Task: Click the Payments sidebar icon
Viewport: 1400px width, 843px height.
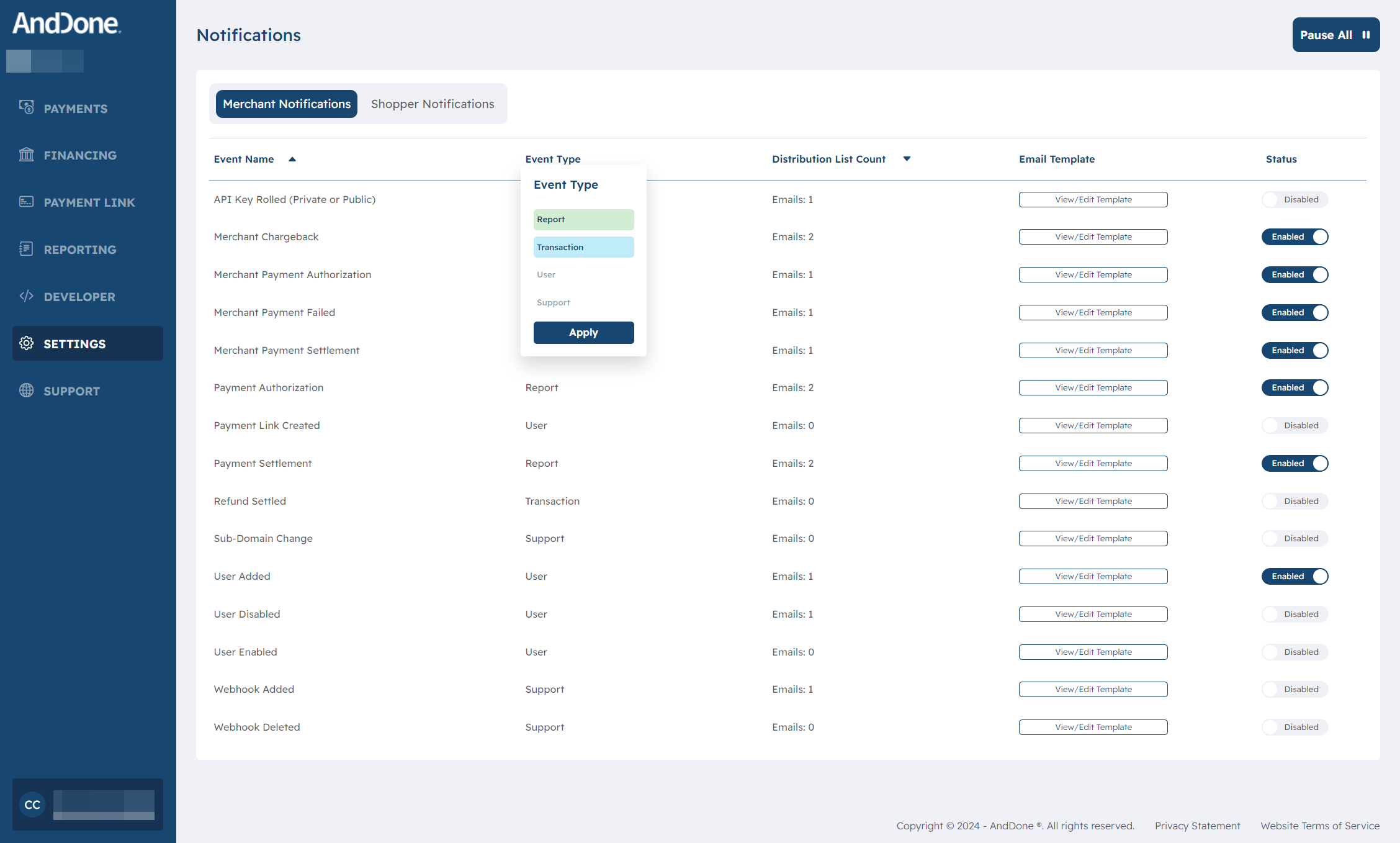Action: tap(27, 108)
